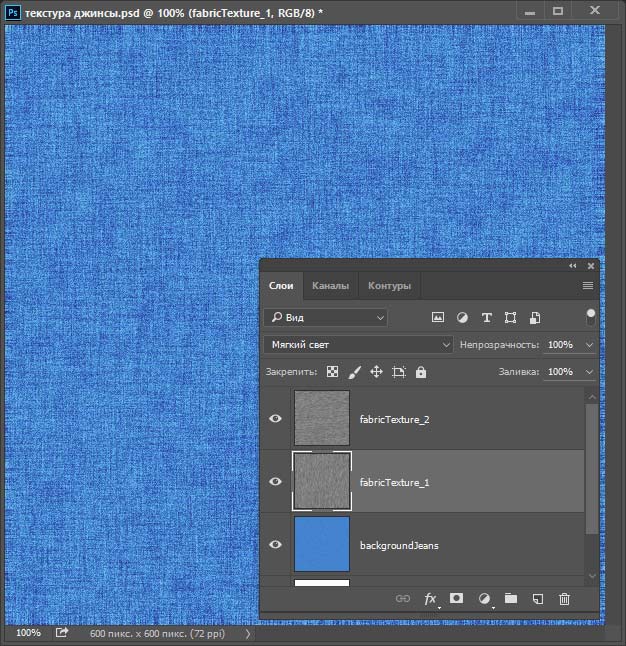Add a layer mask
Screen dimensions: 626x646
click(456, 598)
